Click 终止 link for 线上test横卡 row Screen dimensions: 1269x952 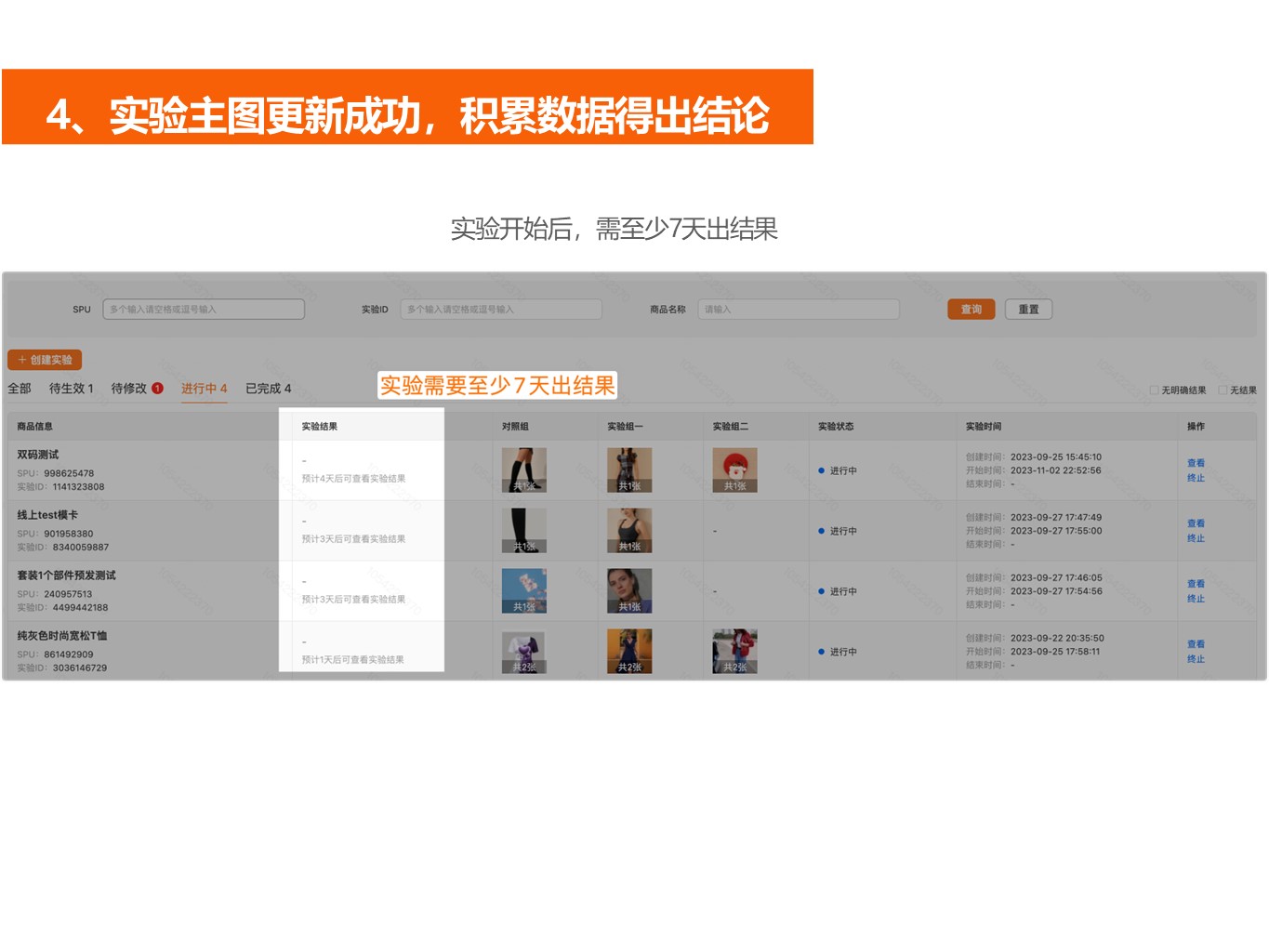coord(1196,538)
